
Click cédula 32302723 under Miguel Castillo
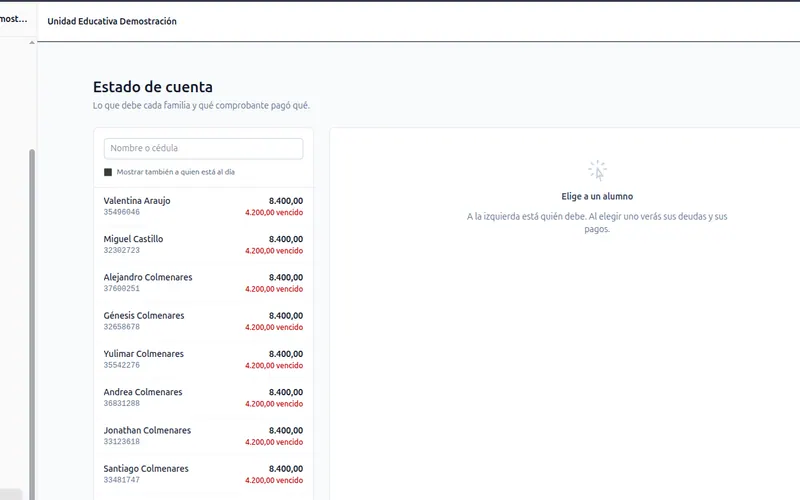[x=121, y=251]
